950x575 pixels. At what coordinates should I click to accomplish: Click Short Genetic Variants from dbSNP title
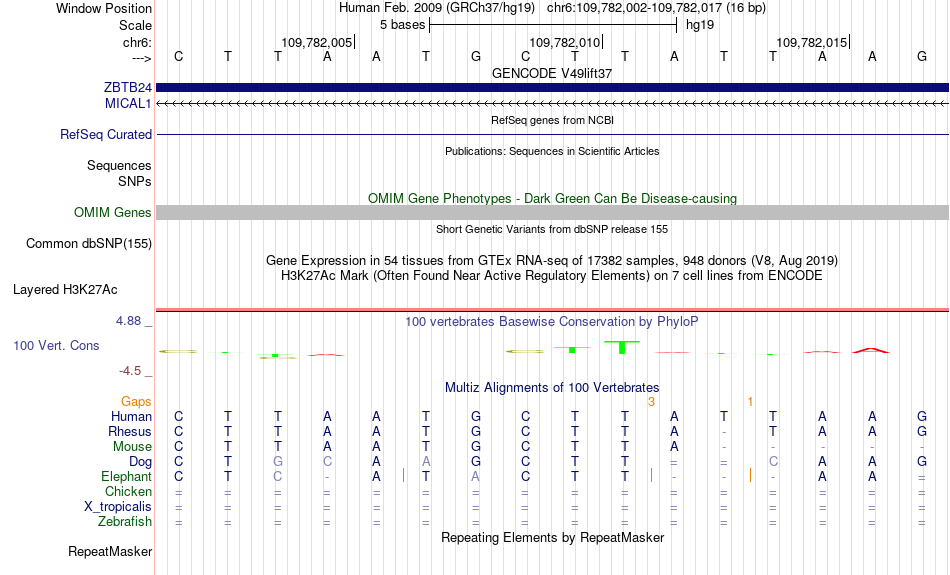552,229
